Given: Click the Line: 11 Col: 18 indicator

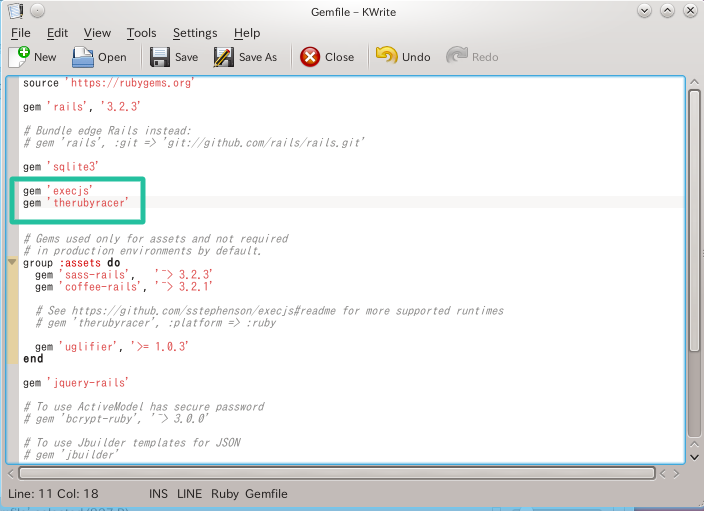Looking at the screenshot, I should pyautogui.click(x=53, y=494).
